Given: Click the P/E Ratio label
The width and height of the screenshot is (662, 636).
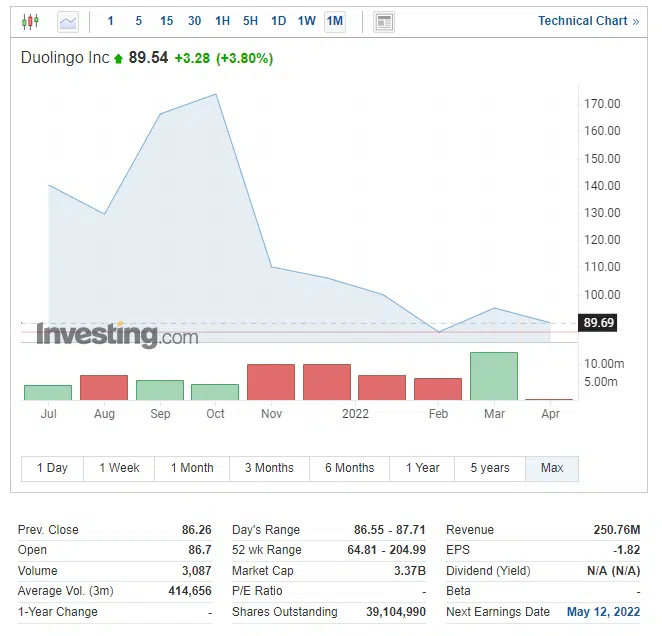Looking at the screenshot, I should (x=257, y=591).
